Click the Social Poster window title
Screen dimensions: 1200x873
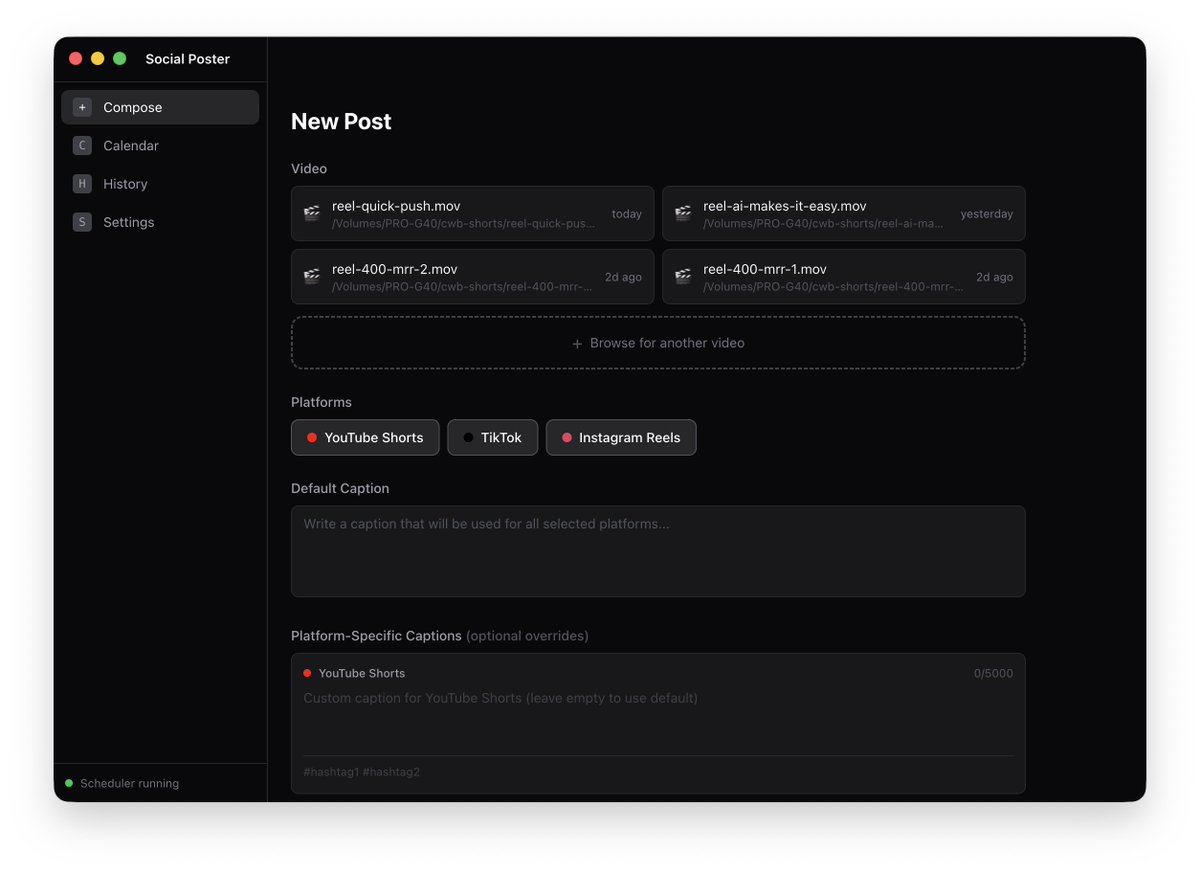(188, 59)
